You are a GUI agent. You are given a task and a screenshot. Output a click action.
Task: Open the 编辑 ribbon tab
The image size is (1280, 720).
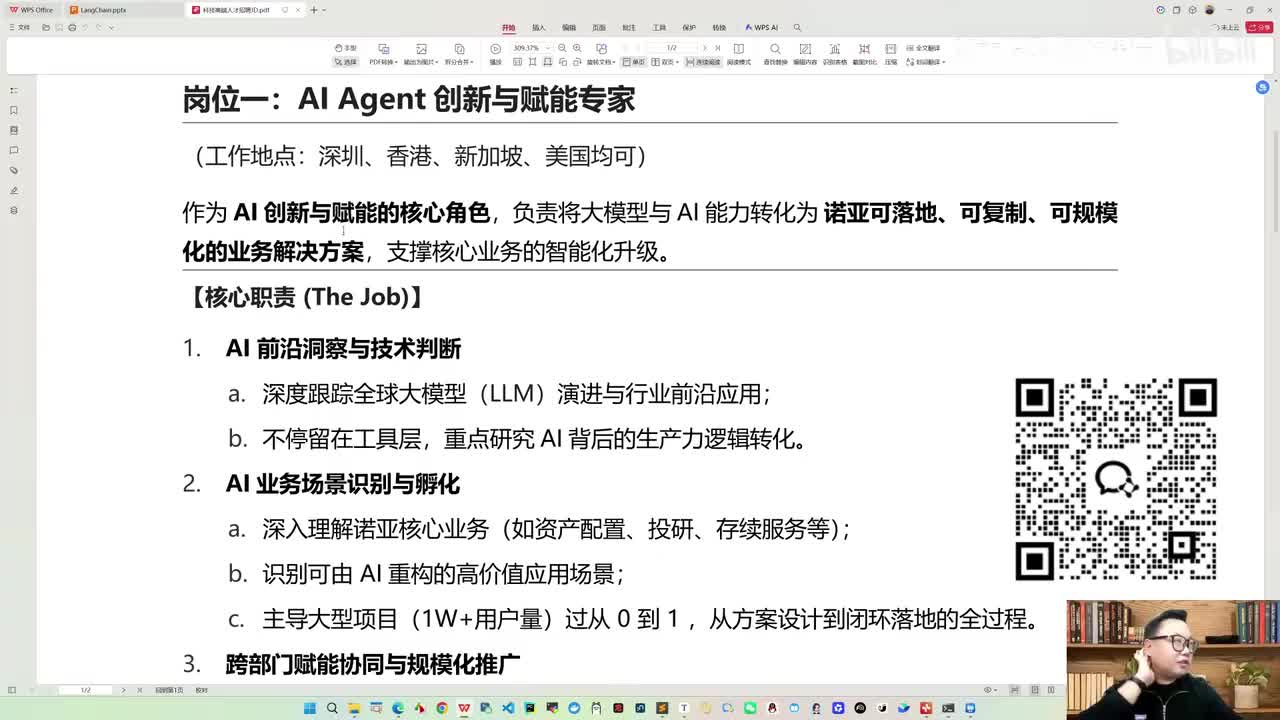[569, 28]
